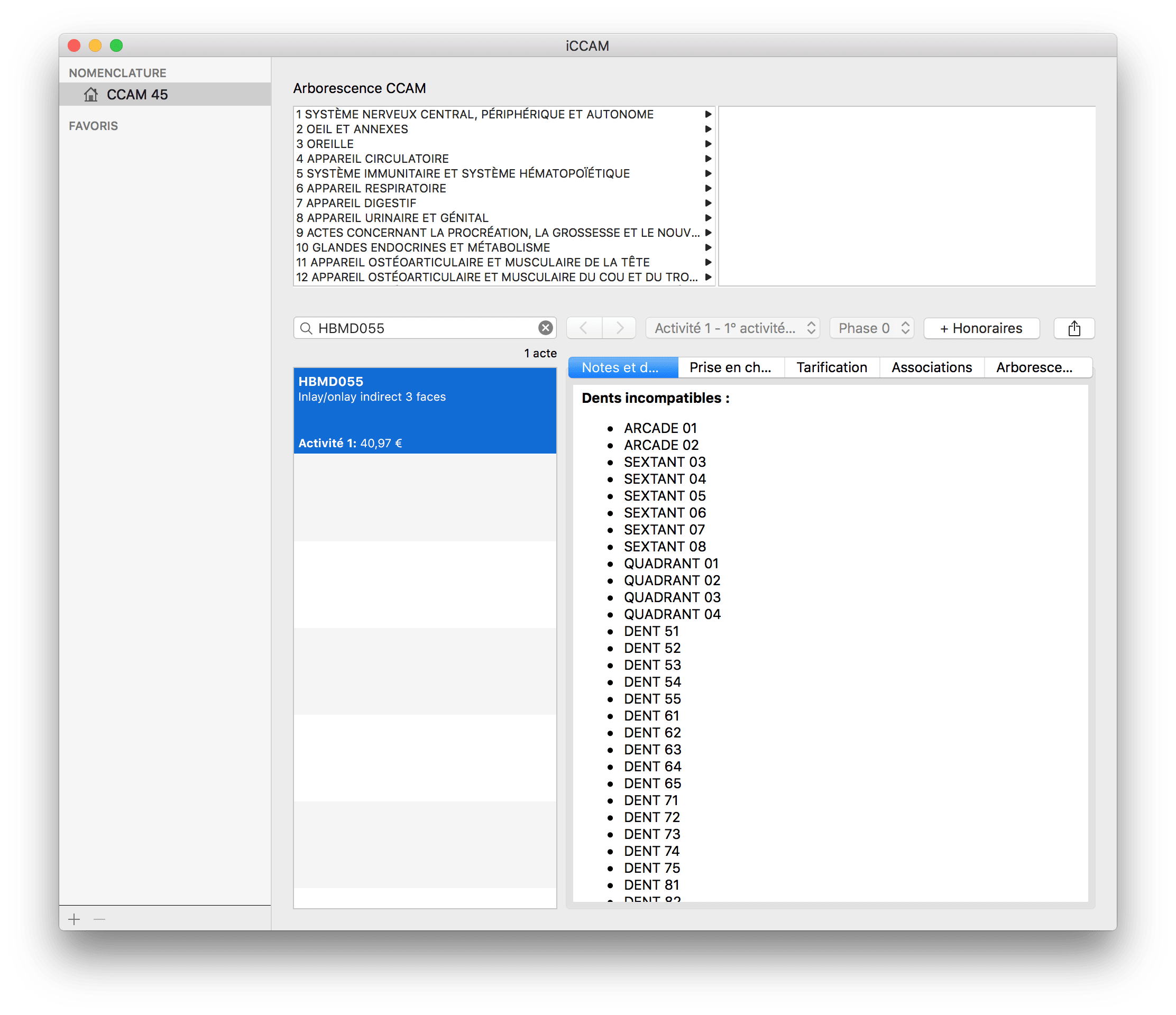Go to previous act with back arrow
This screenshot has height=1015, width=1176.
(x=584, y=328)
